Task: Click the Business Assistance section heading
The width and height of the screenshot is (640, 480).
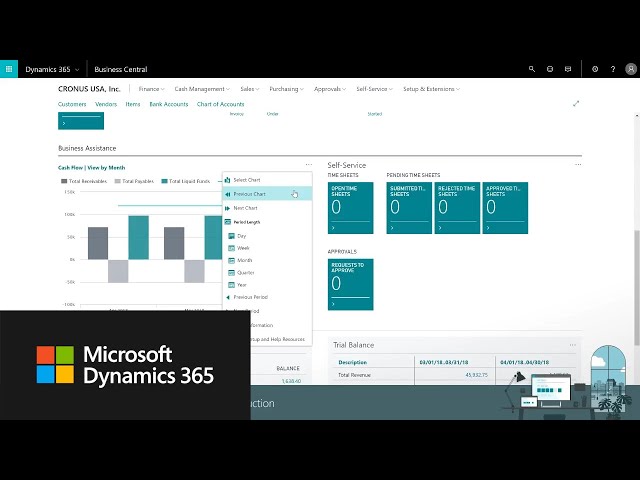Action: [x=87, y=148]
